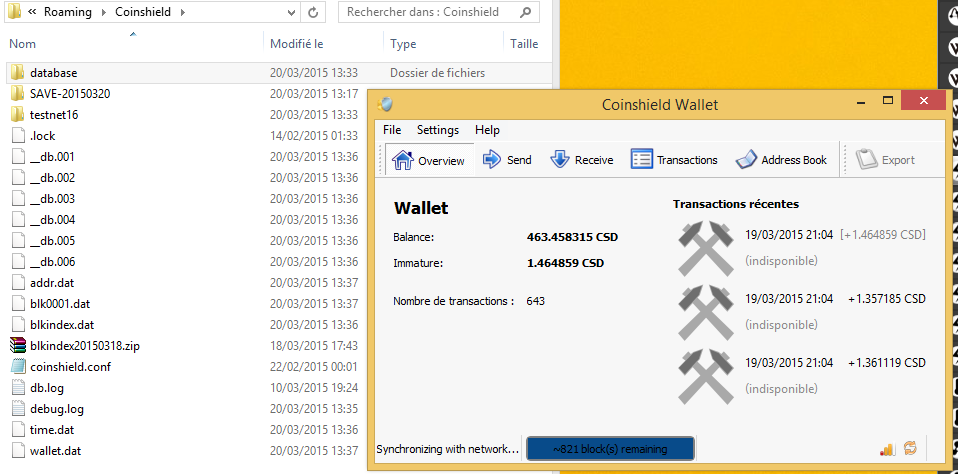Viewport: 958px width, 474px height.
Task: Click the +1.361119 CSD transaction amount
Action: (887, 363)
